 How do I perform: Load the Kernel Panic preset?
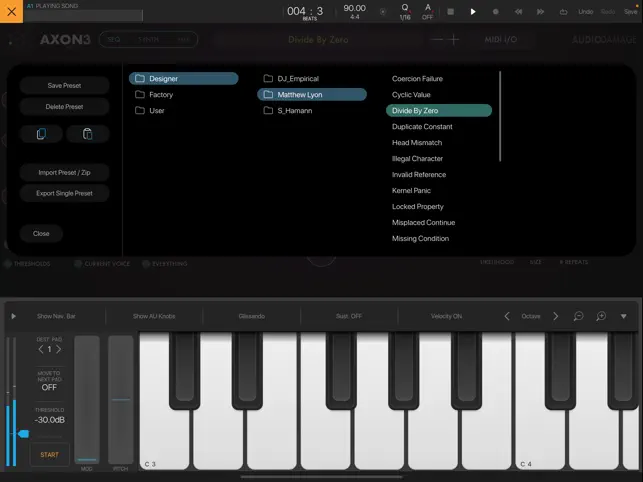coord(439,190)
